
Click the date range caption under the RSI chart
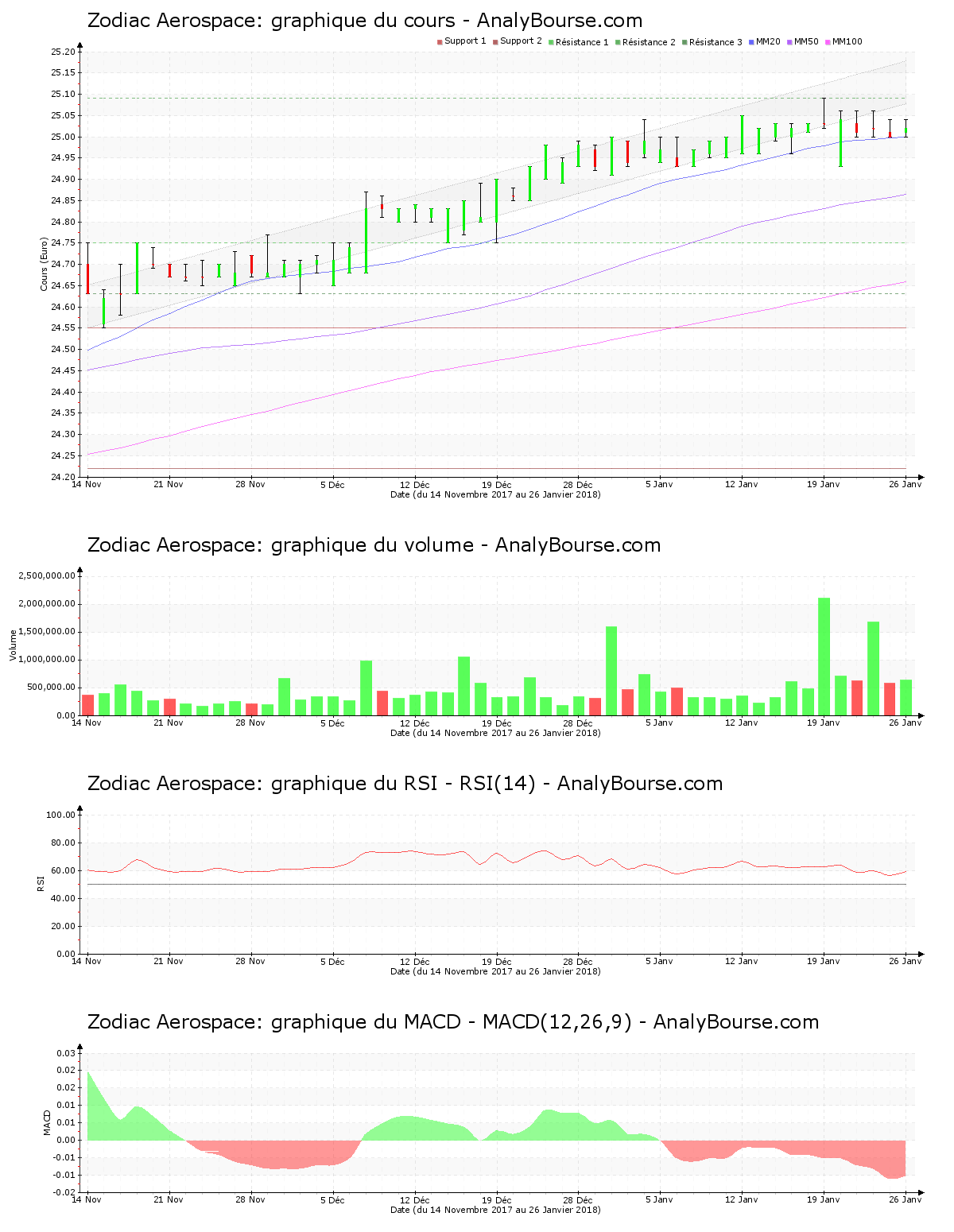tap(495, 971)
